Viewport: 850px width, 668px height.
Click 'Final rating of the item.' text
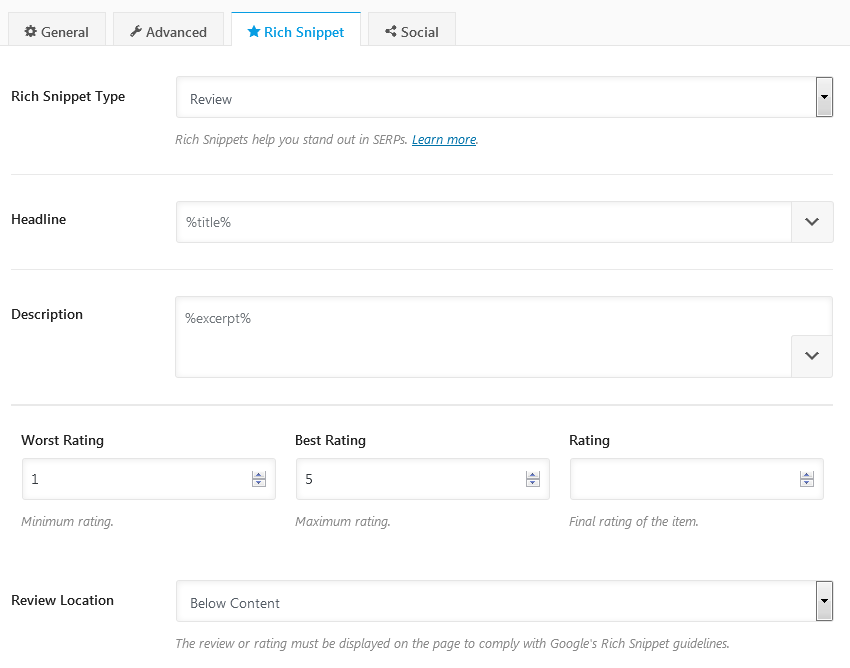pyautogui.click(x=634, y=522)
